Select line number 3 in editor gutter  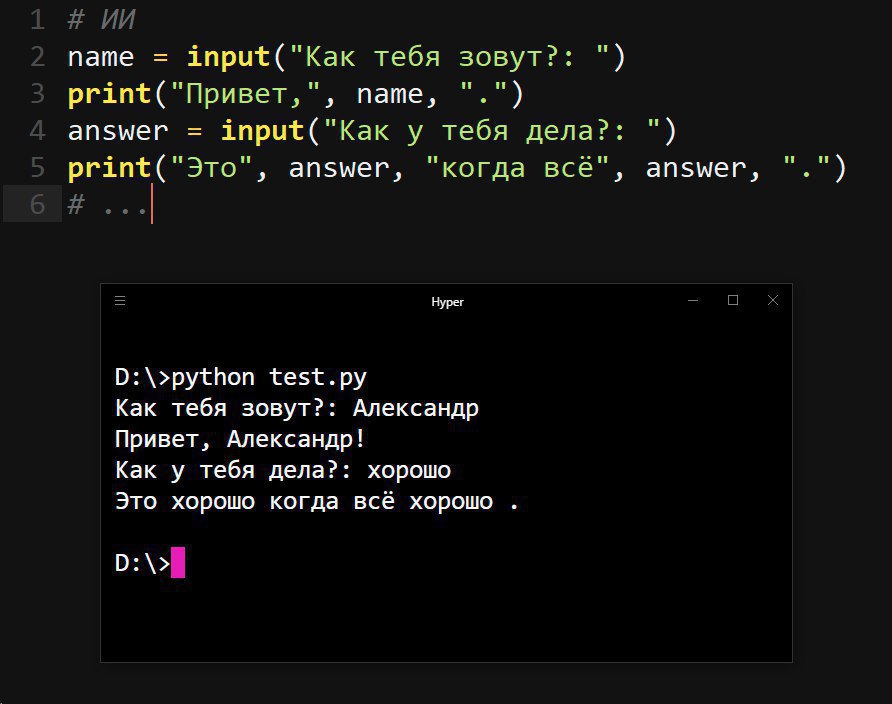tap(37, 94)
